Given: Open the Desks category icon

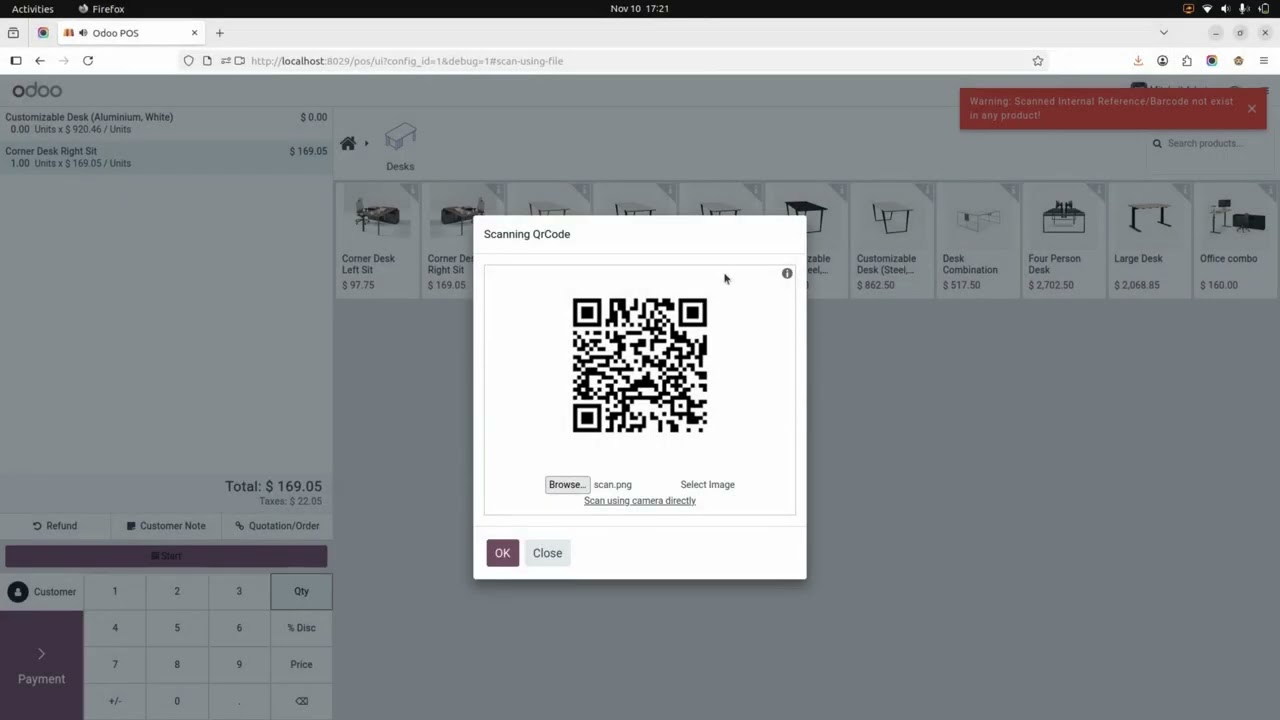Looking at the screenshot, I should pos(400,146).
